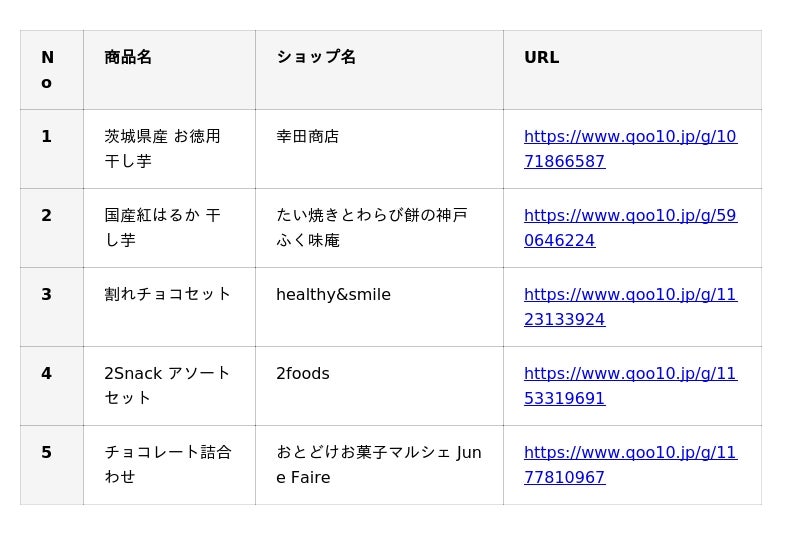Image resolution: width=800 pixels, height=535 pixels.
Task: Click the おとどけお菓子マルシェ June Faire cell
Action: [x=378, y=464]
